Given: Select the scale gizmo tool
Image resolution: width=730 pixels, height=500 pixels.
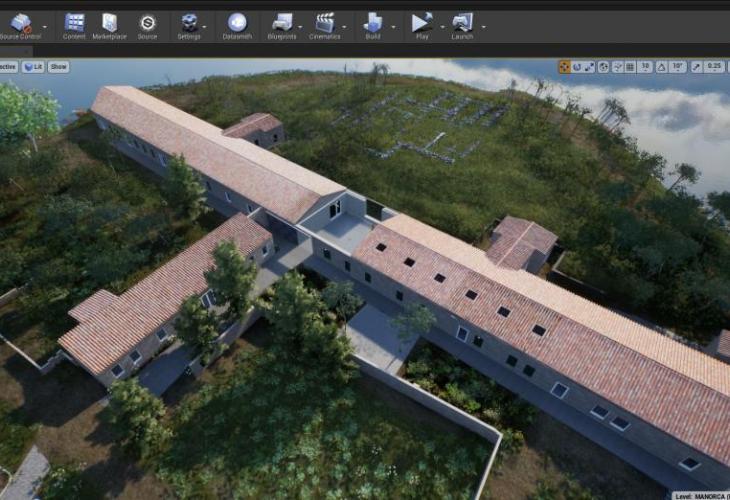Looking at the screenshot, I should (x=590, y=67).
